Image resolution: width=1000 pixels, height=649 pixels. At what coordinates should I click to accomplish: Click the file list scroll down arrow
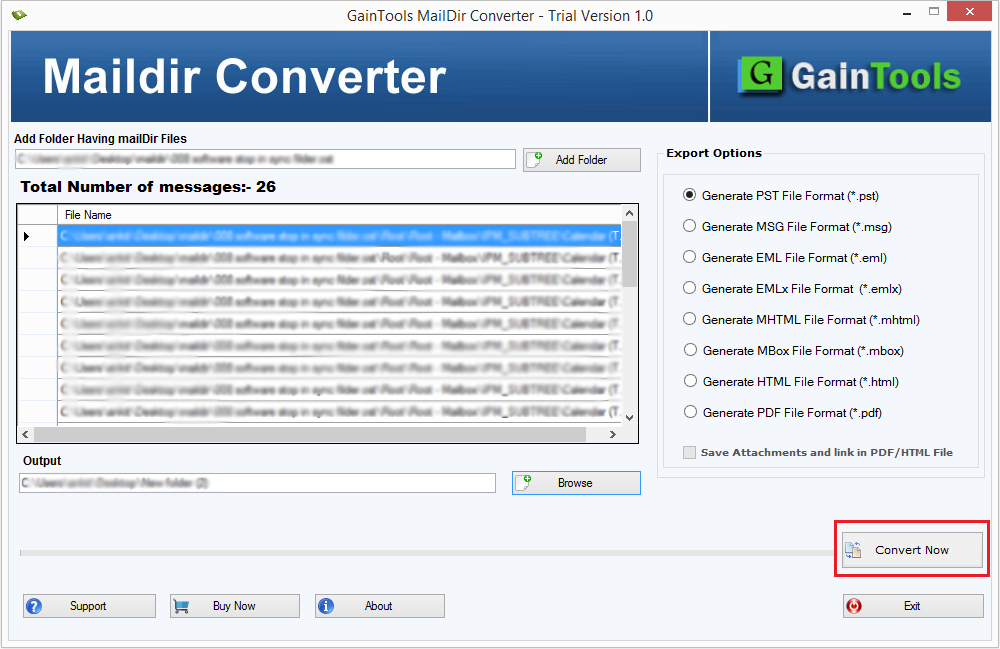(629, 418)
